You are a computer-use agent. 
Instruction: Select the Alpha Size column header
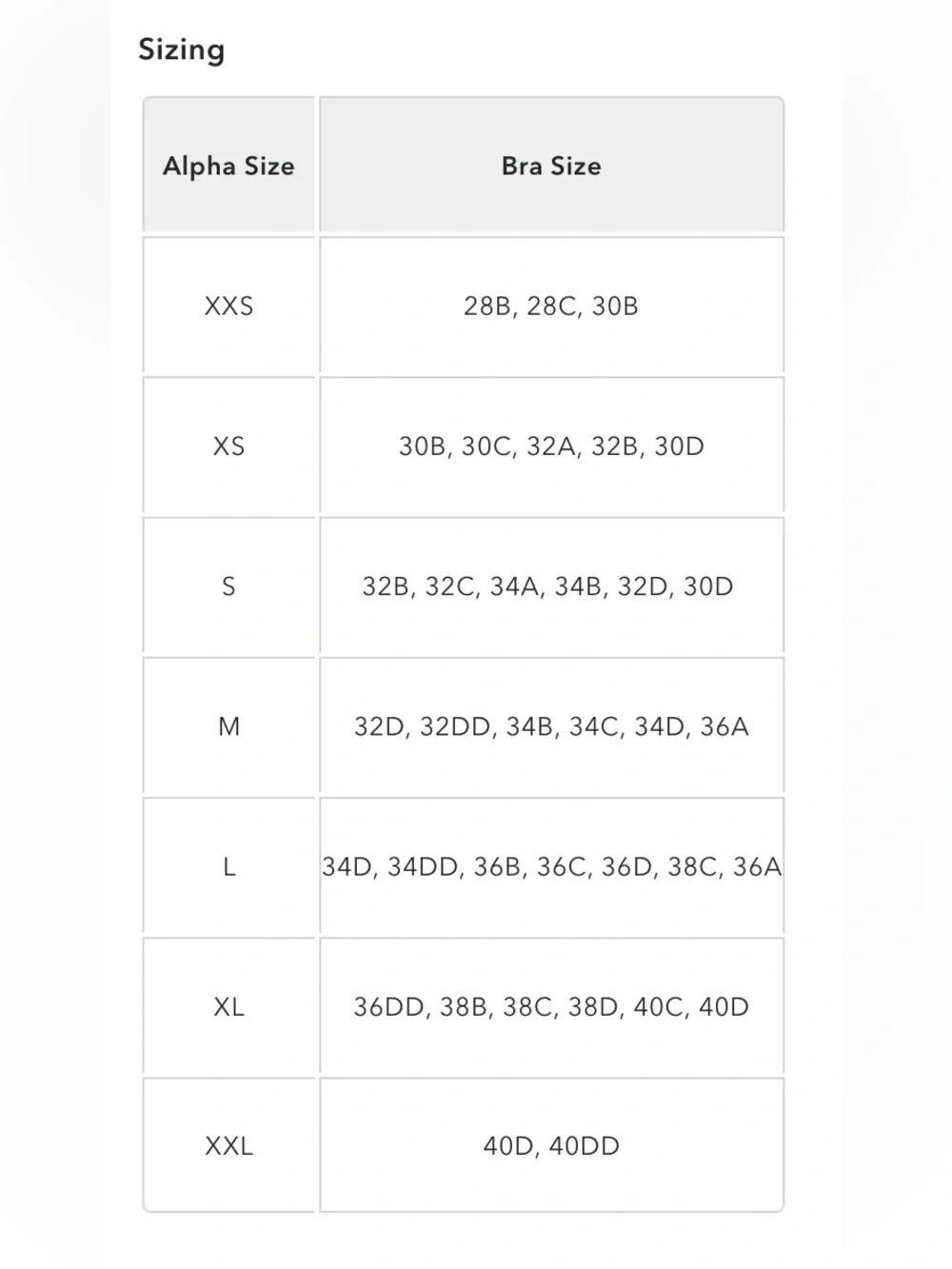(228, 165)
